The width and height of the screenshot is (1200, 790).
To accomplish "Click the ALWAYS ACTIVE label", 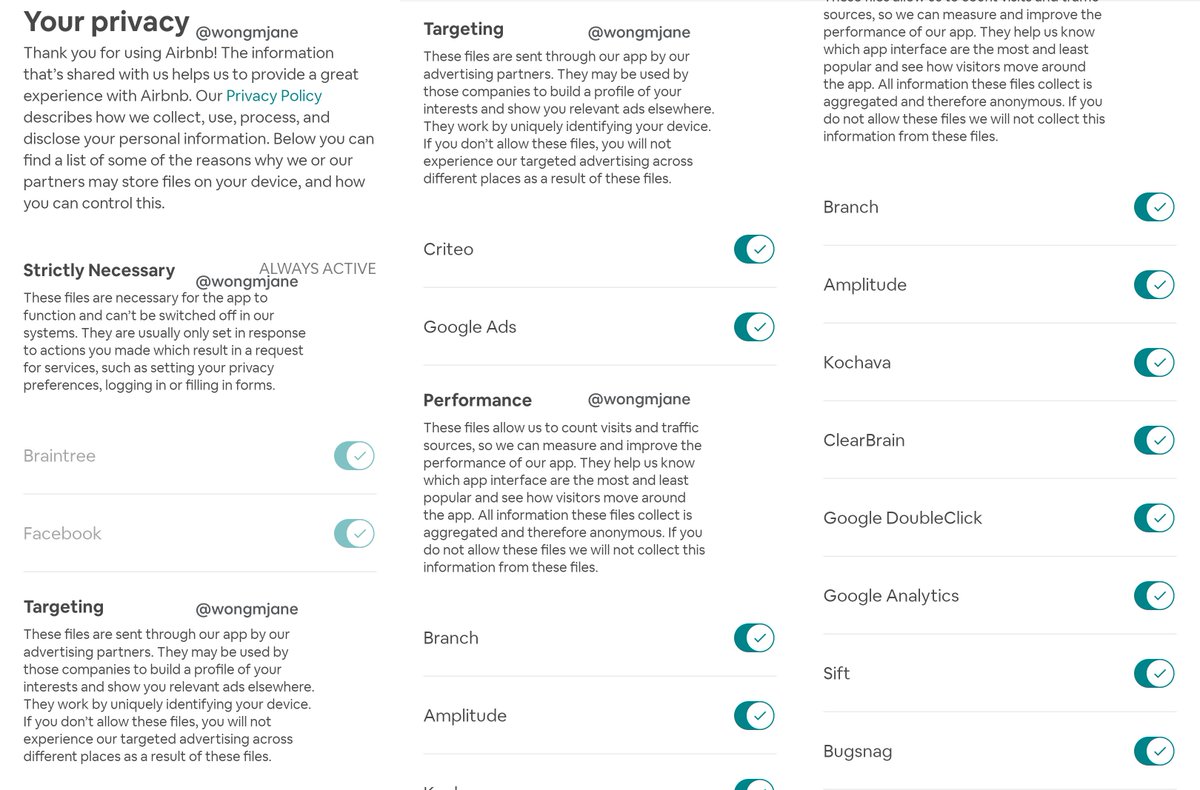I will 317,268.
